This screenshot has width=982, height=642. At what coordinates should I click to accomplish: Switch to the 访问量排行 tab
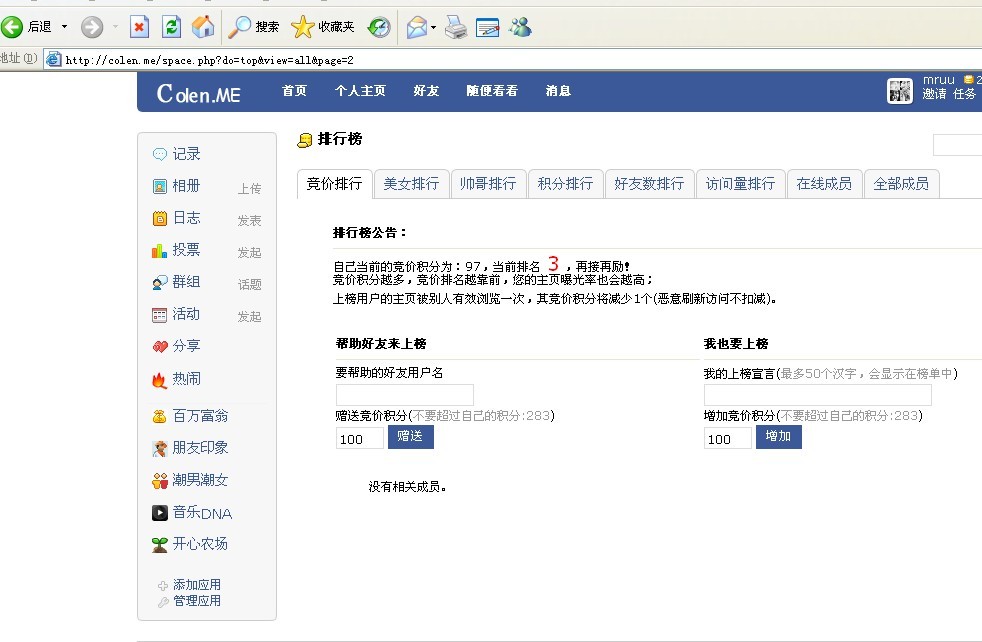tap(740, 184)
